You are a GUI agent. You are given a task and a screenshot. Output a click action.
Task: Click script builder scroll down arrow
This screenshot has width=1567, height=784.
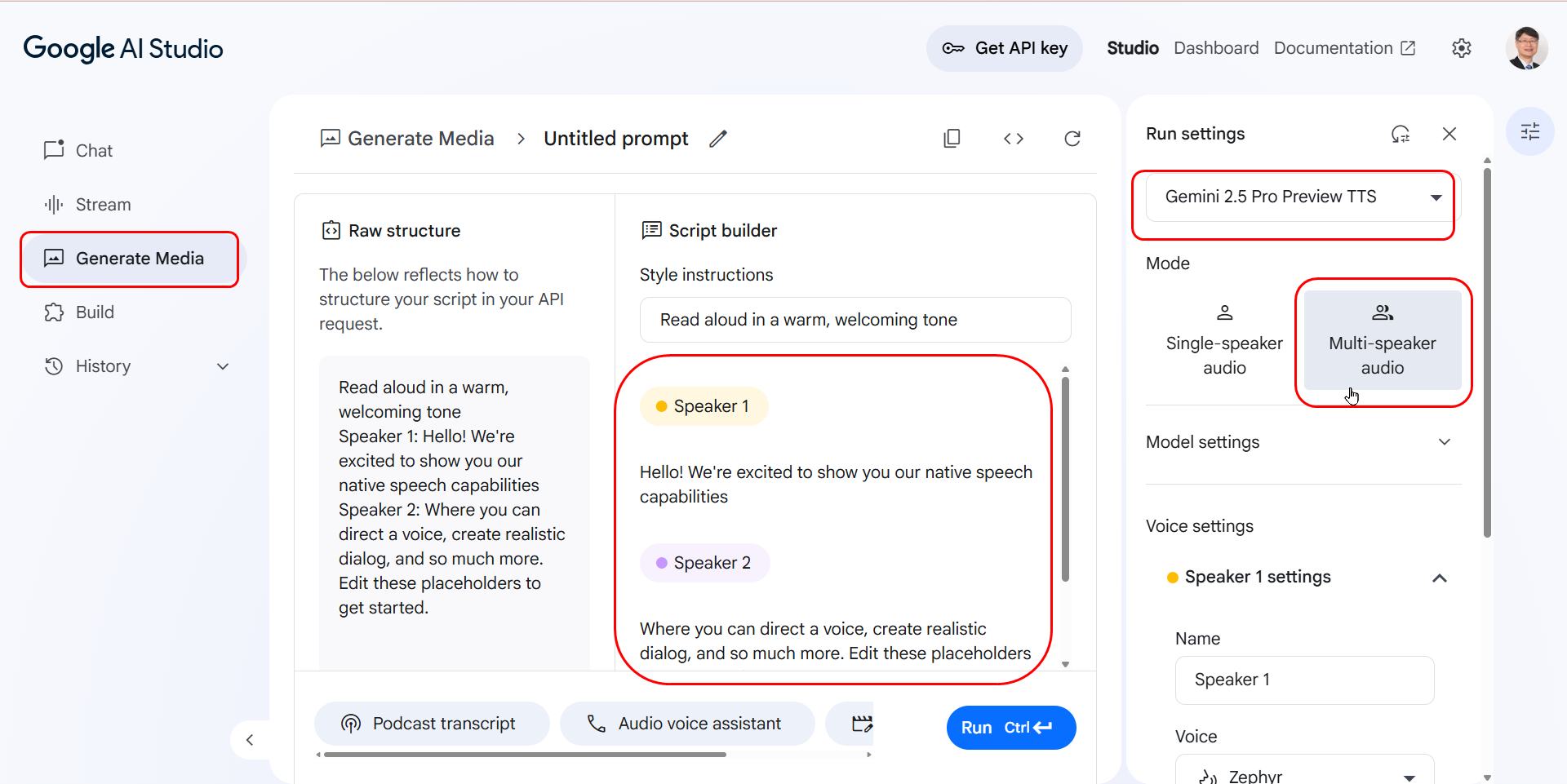tap(1065, 665)
